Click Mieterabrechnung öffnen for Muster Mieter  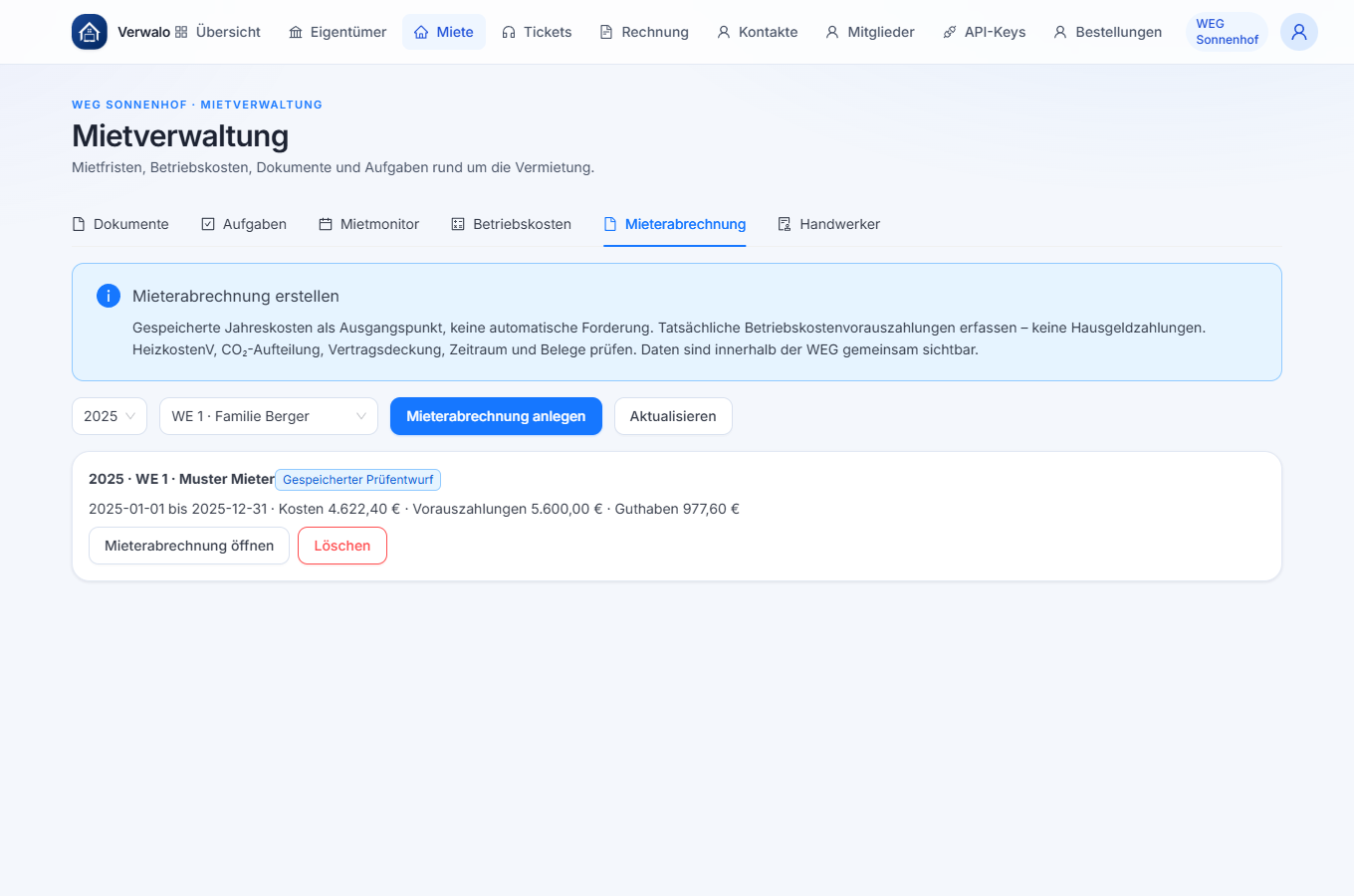click(x=189, y=546)
